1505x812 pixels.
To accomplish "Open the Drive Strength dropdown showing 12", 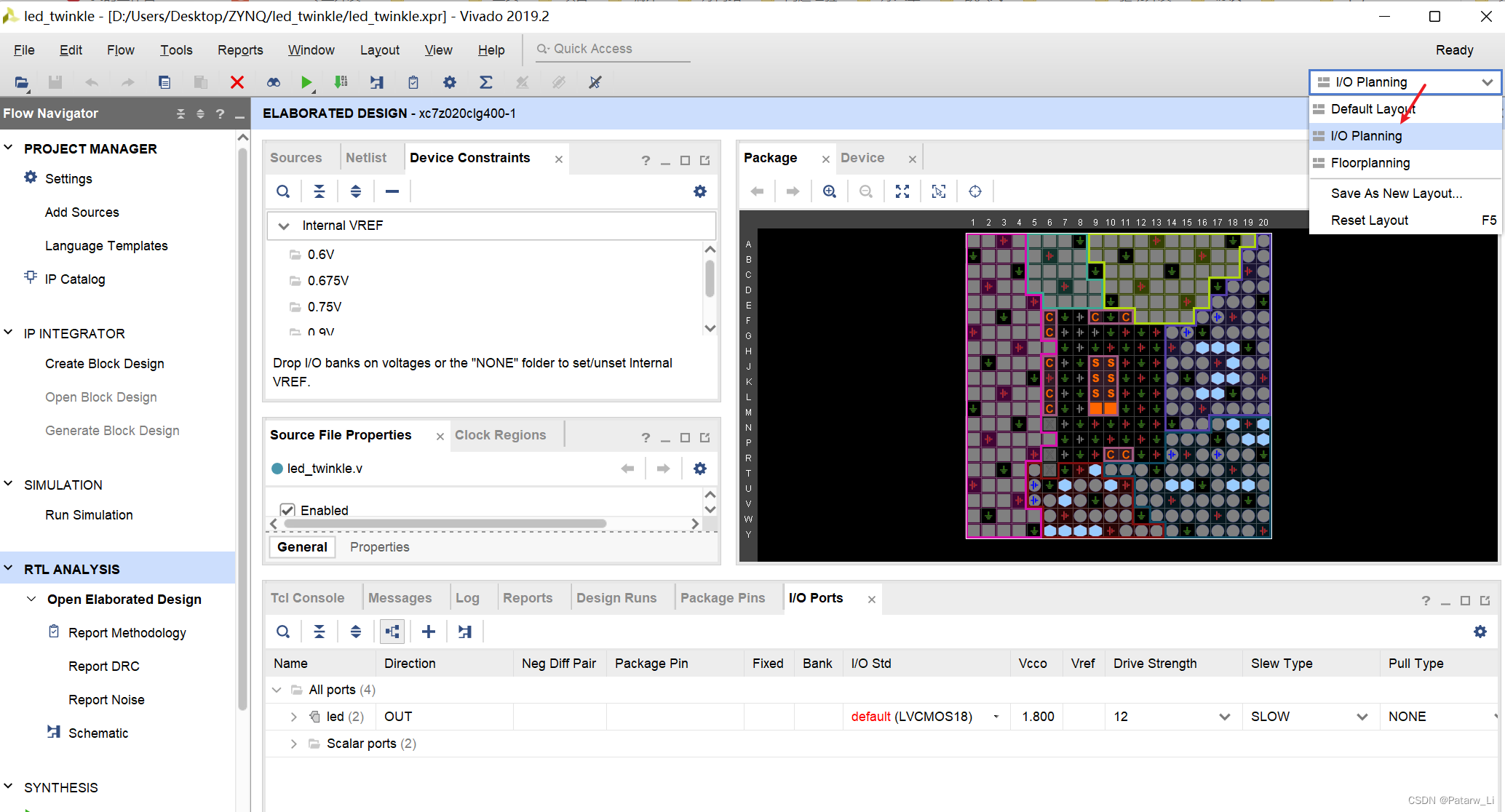I will click(x=1224, y=717).
